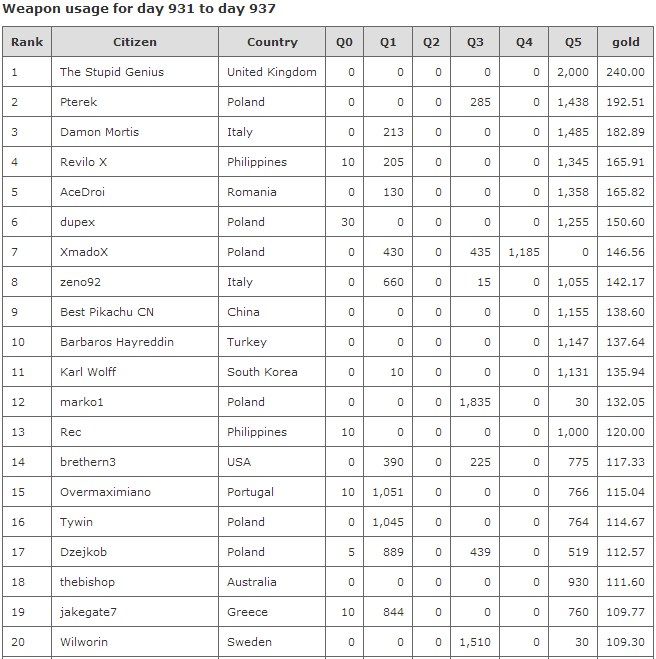The height and width of the screenshot is (659, 656).
Task: Select citizen Revilo X
Action: pos(83,162)
